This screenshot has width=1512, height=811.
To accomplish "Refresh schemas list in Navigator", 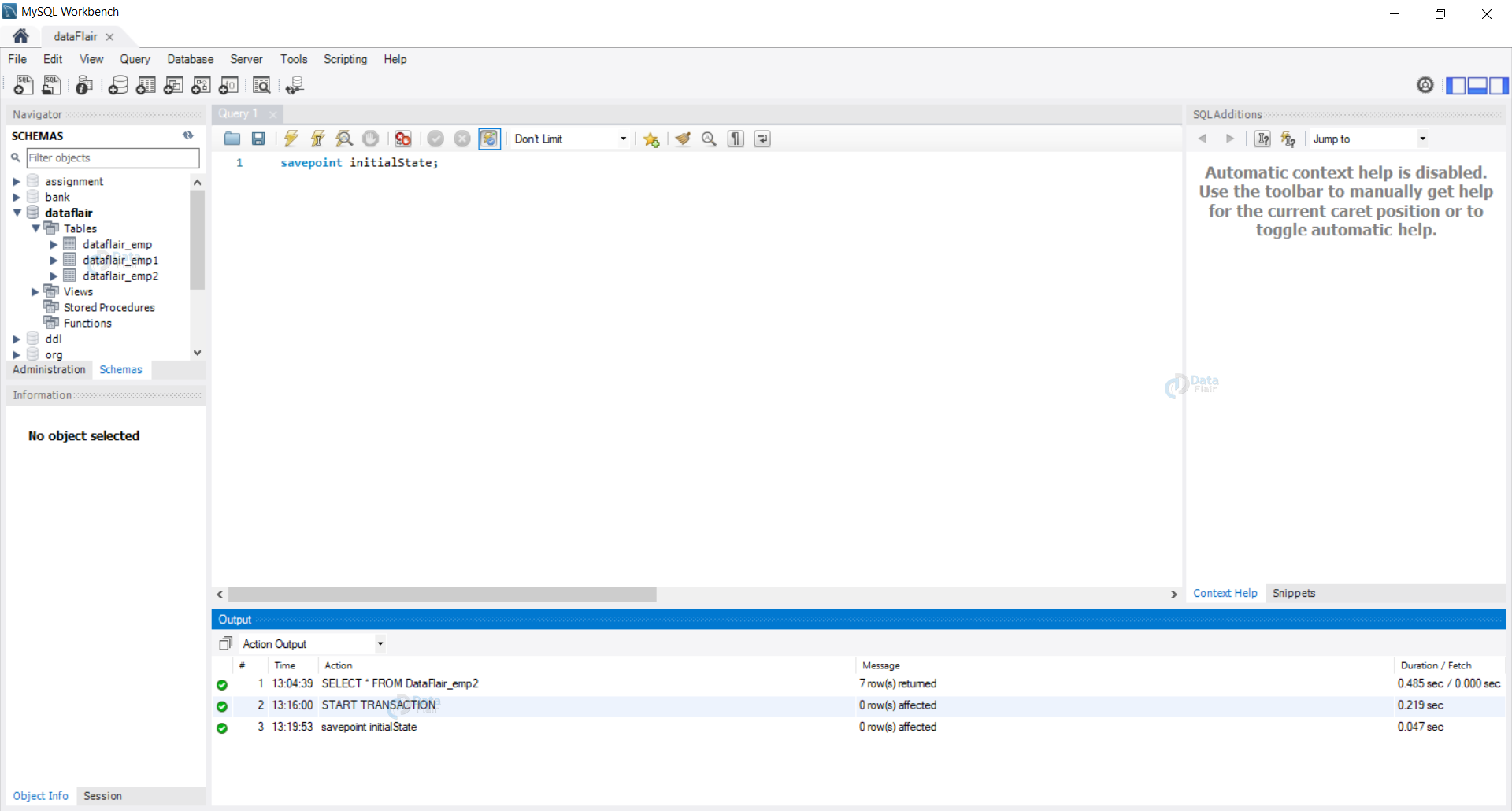I will tap(188, 135).
